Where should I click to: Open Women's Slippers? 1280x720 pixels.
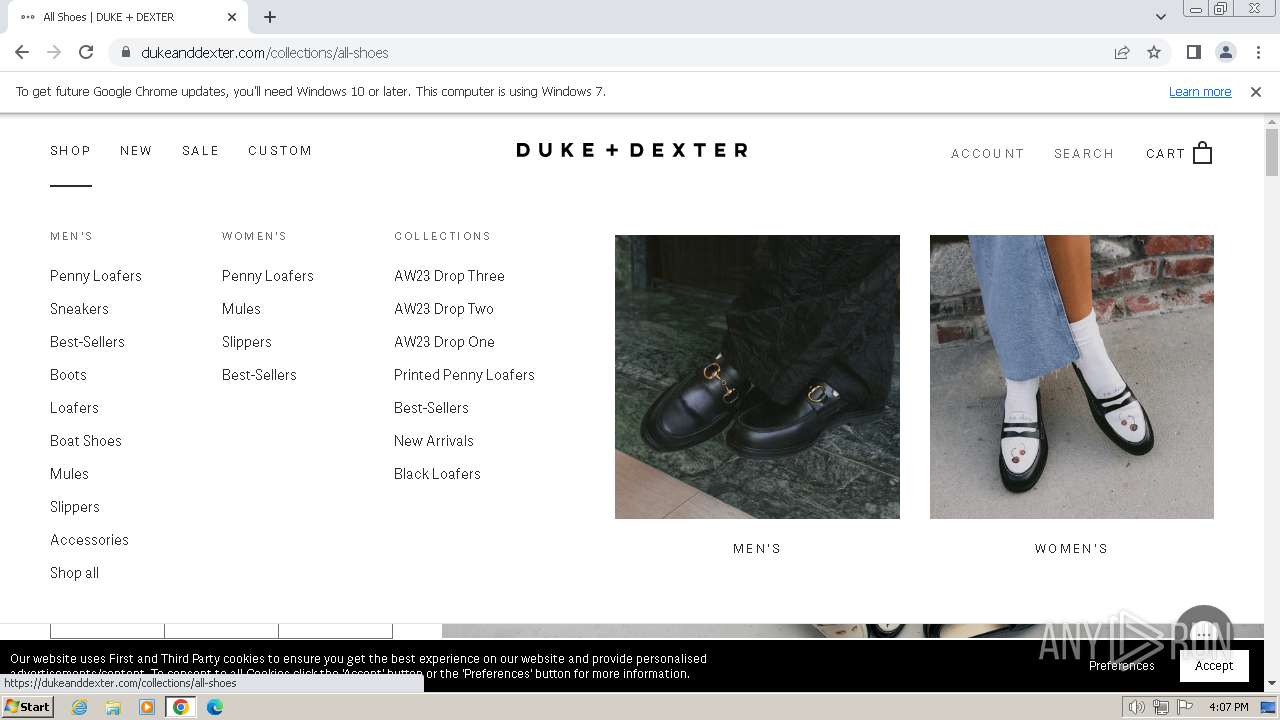247,342
